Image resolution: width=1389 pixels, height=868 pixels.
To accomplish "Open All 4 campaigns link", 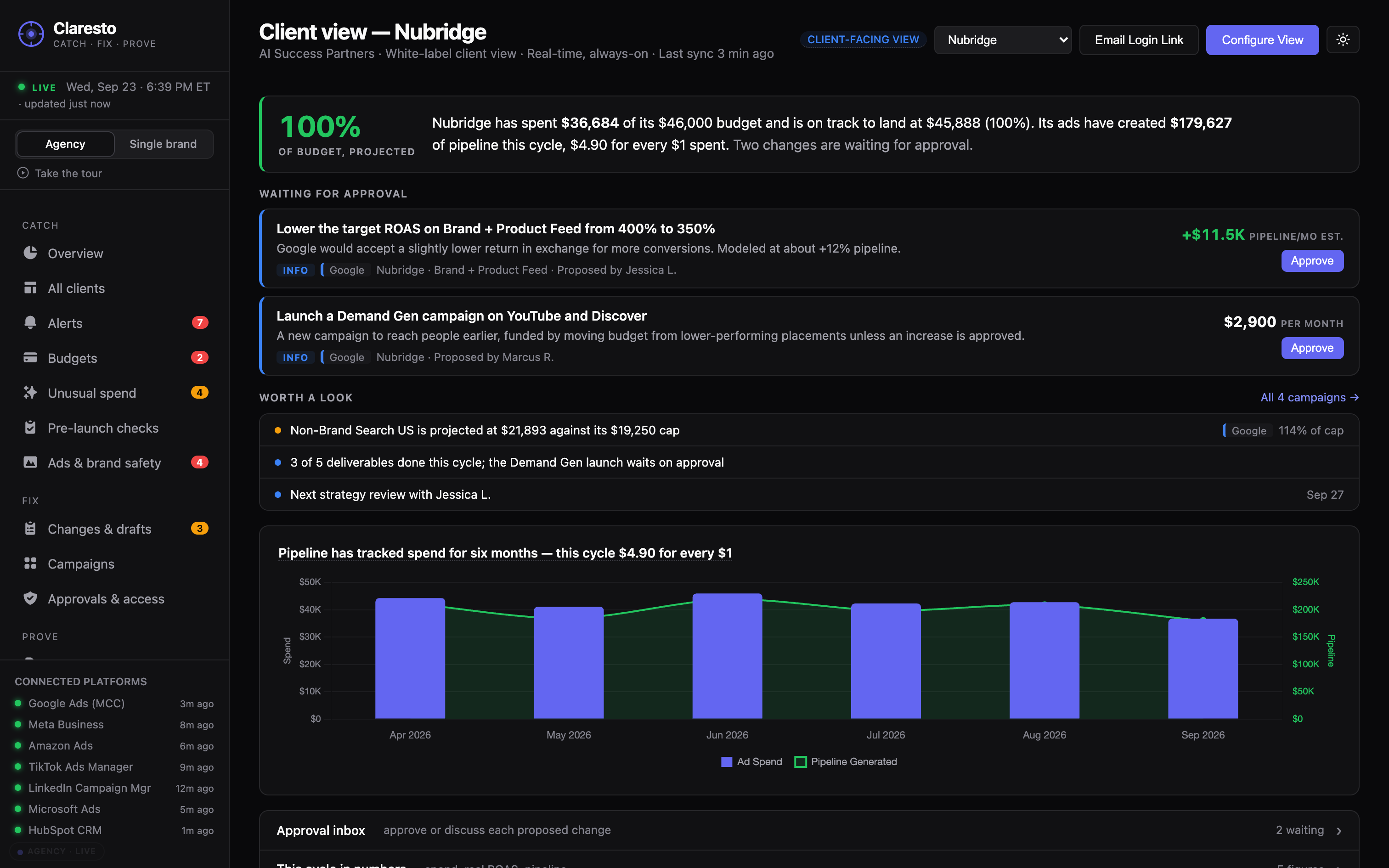I will [1309, 397].
